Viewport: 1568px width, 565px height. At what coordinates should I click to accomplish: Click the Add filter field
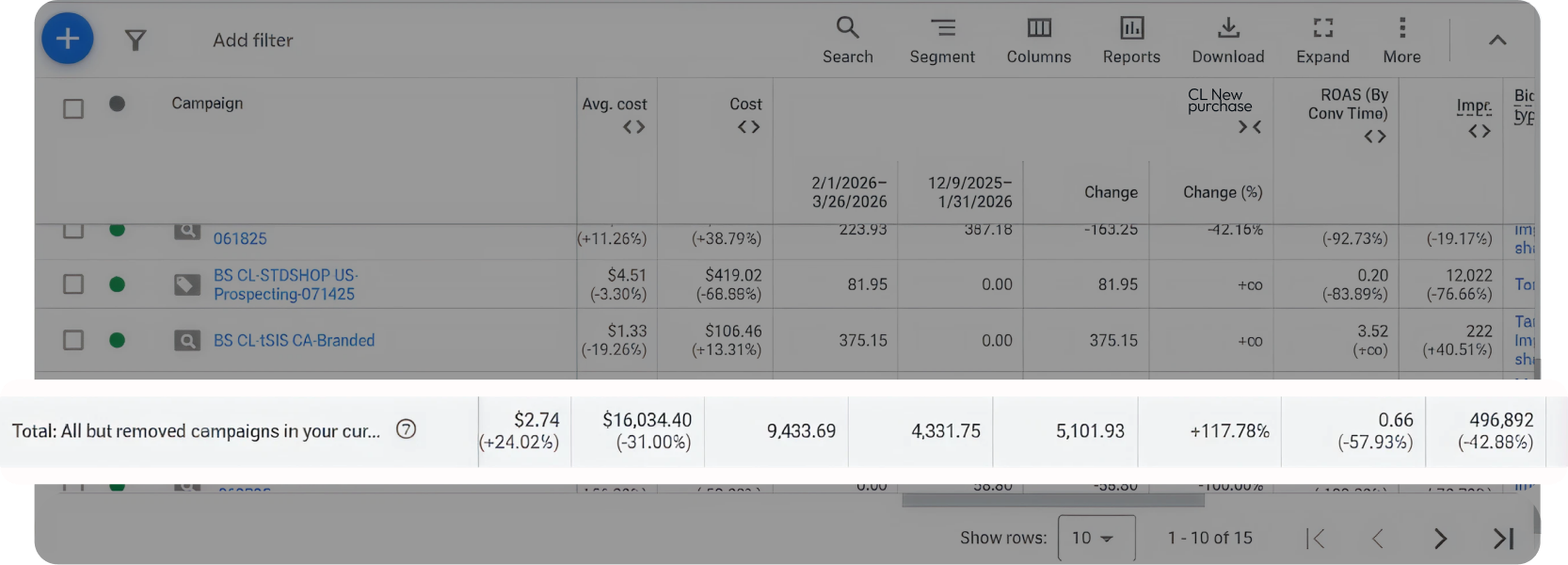click(252, 40)
